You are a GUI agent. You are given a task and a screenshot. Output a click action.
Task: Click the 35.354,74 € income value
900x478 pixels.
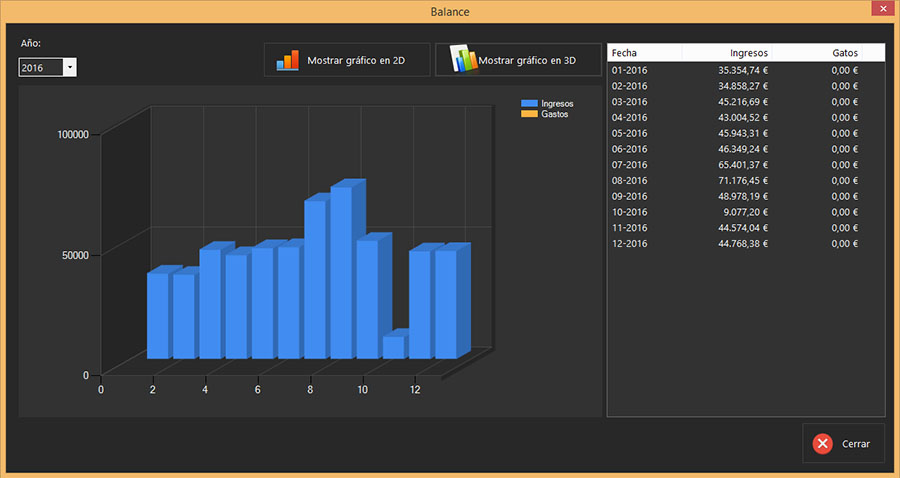(x=743, y=71)
